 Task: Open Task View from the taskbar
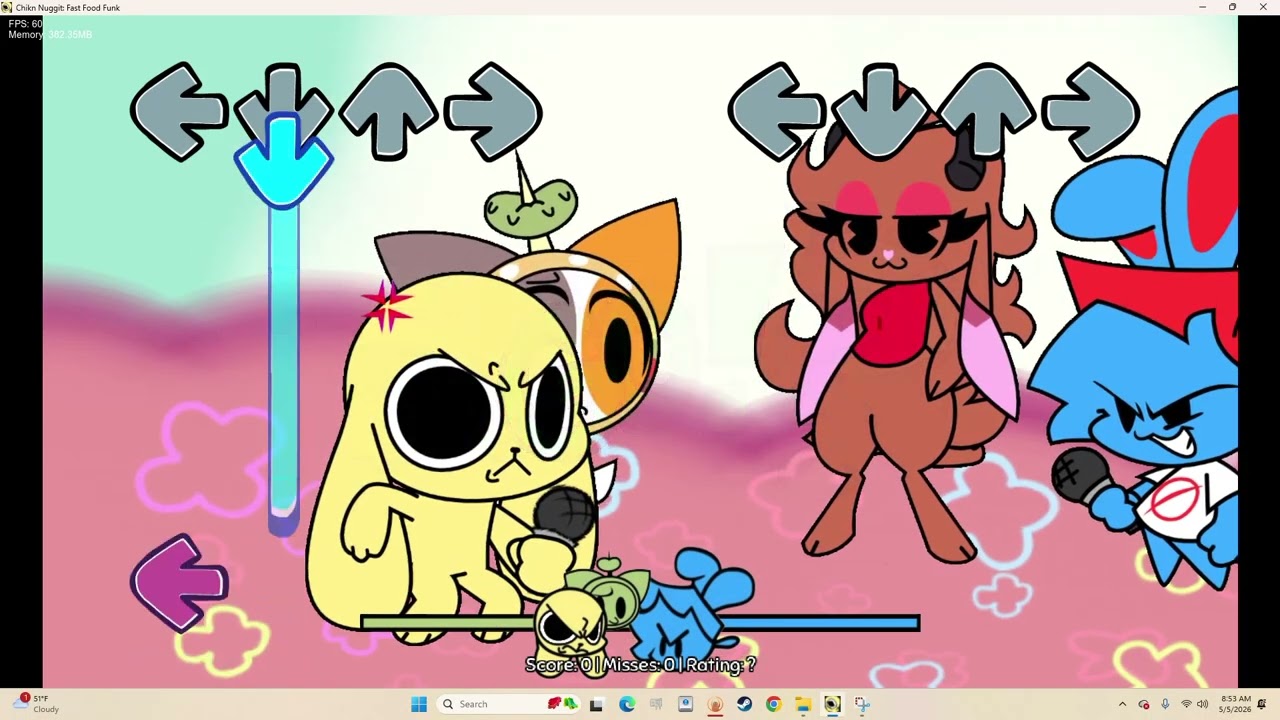[x=597, y=704]
